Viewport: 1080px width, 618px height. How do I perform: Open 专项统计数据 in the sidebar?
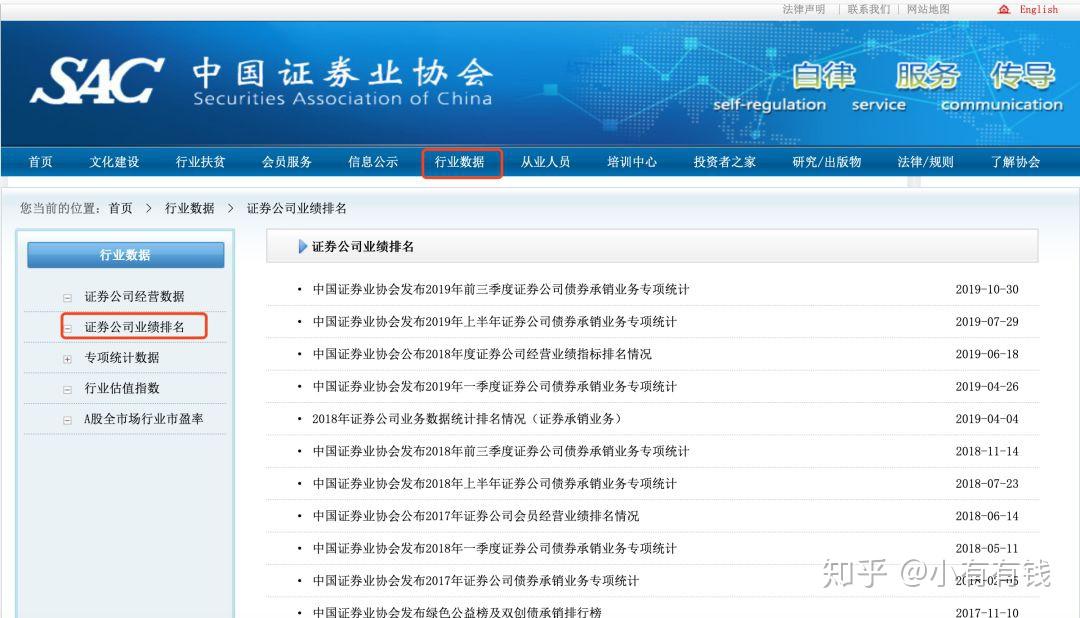coord(122,358)
